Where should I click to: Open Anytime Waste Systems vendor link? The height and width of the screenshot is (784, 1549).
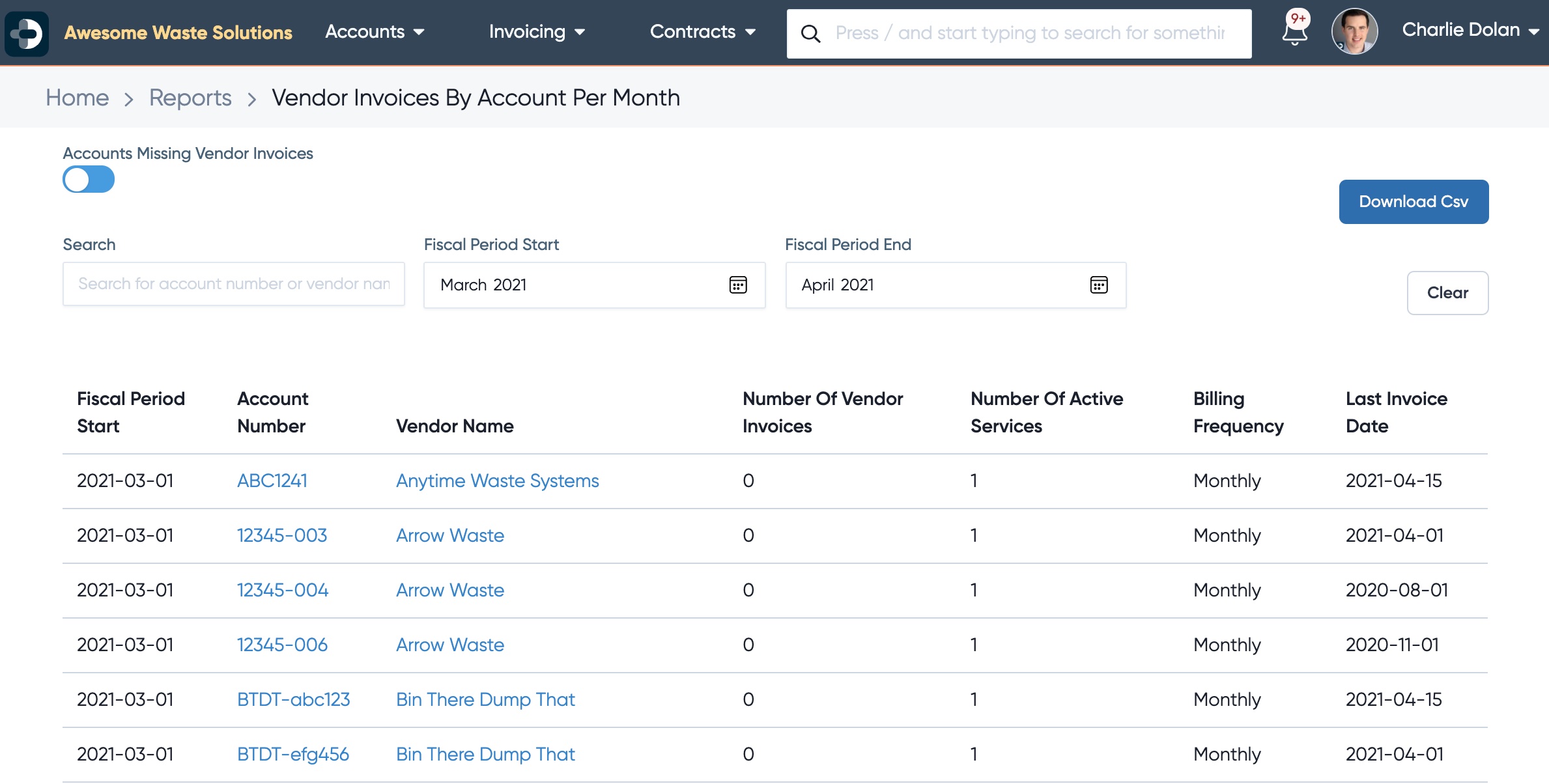(x=498, y=481)
